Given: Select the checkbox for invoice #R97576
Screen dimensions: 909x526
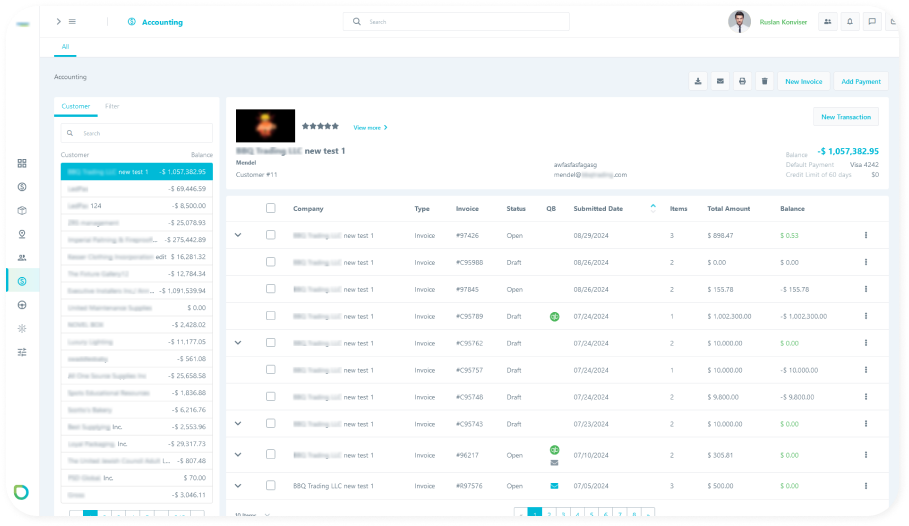Looking at the screenshot, I should point(270,486).
